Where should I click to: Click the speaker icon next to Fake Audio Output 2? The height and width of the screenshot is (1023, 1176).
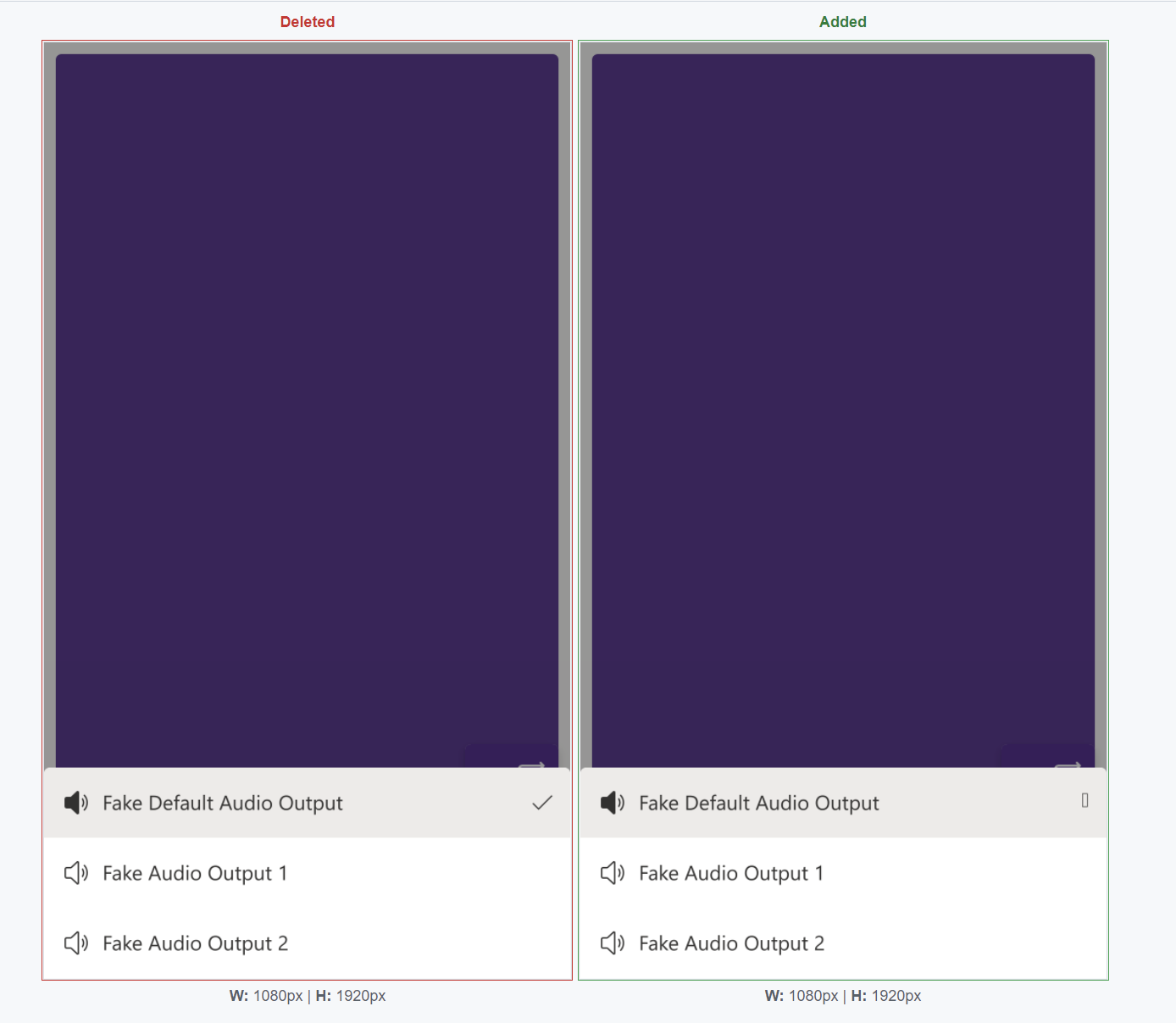[x=76, y=942]
